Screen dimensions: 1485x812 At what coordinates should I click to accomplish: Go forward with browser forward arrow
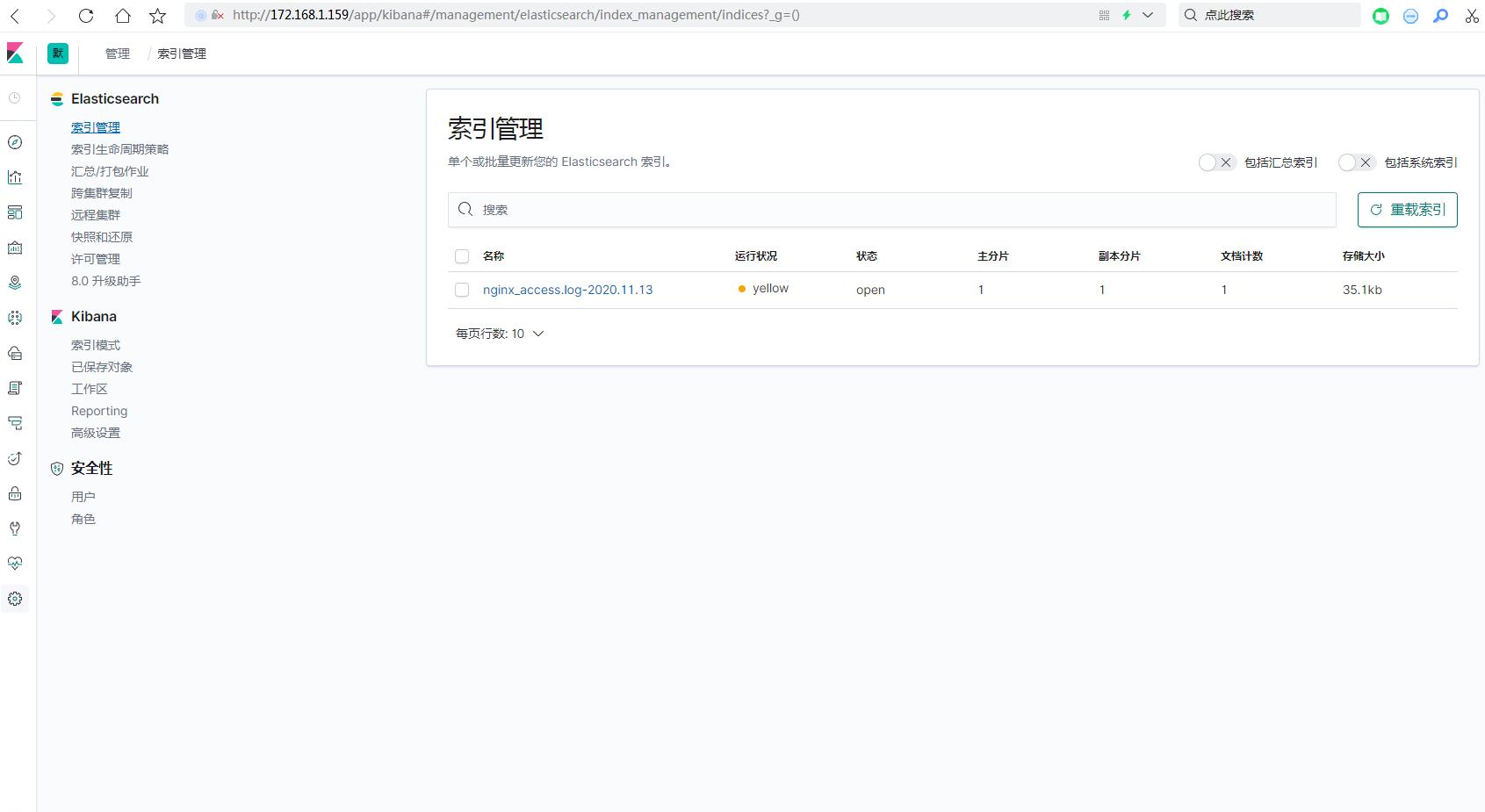point(51,16)
